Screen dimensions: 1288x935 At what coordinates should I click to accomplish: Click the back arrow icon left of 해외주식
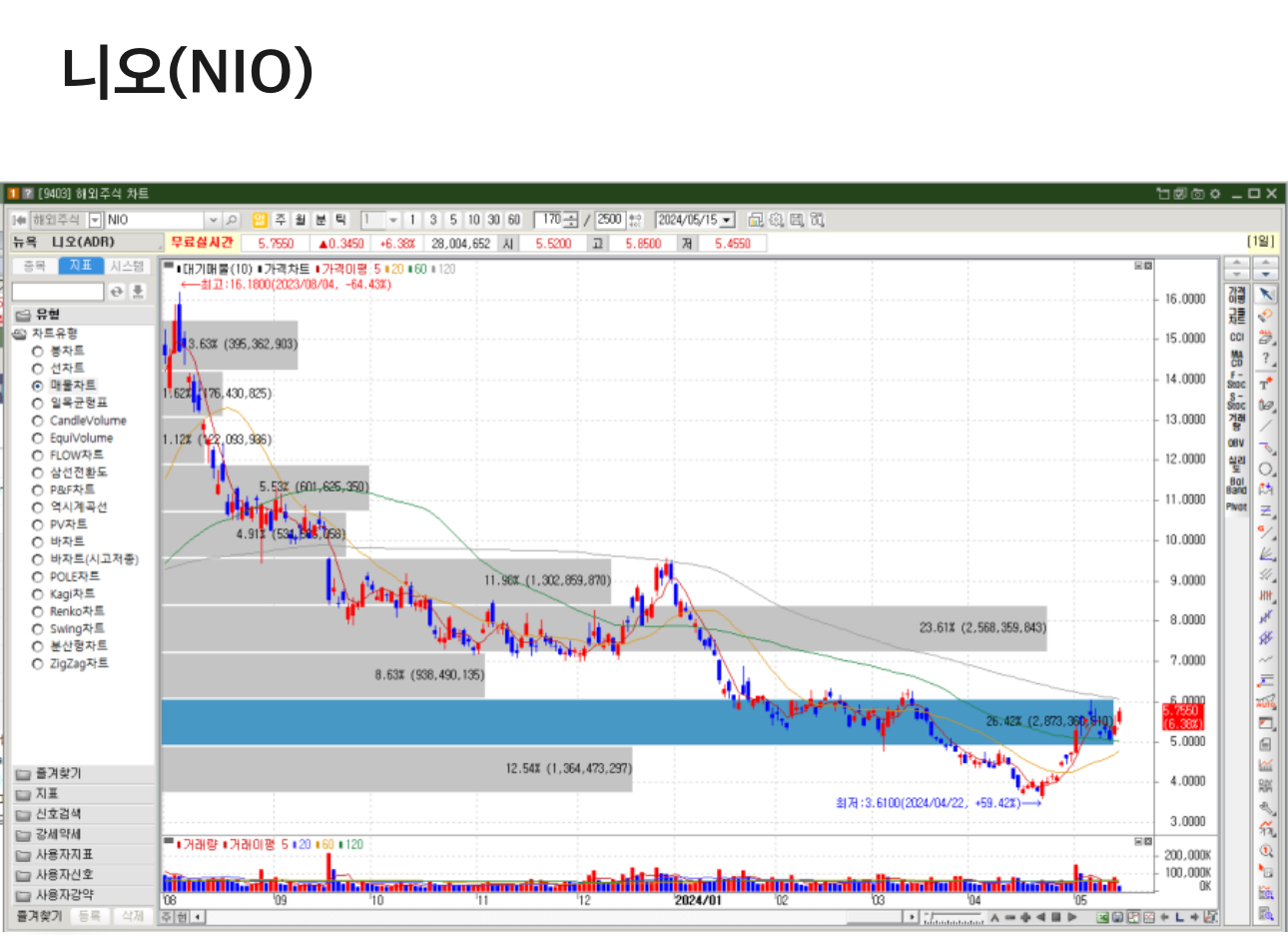point(20,220)
